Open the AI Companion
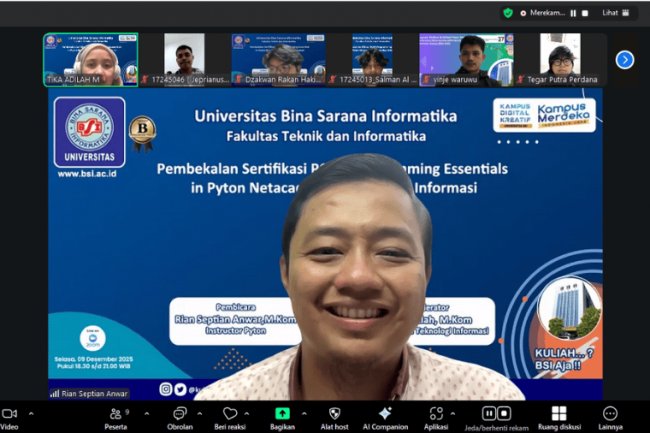 (x=385, y=418)
